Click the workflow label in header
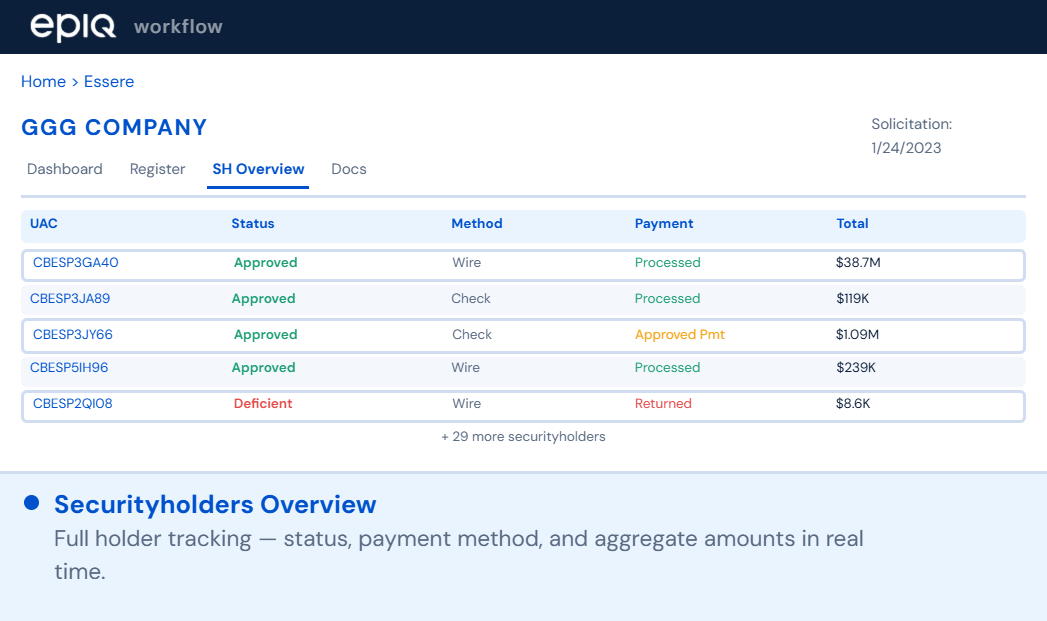This screenshot has height=621, width=1047. pyautogui.click(x=178, y=27)
